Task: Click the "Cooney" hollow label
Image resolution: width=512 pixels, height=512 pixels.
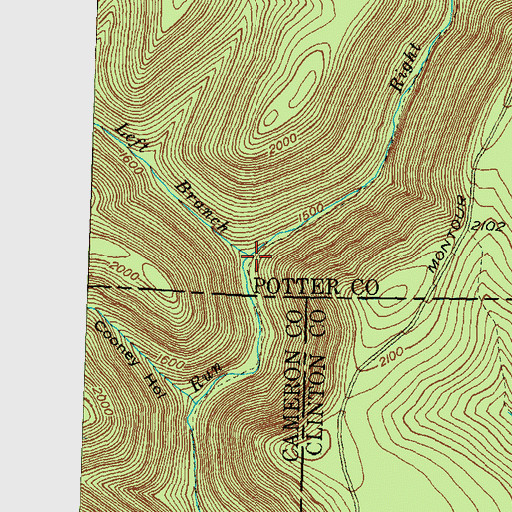Action: point(116,343)
